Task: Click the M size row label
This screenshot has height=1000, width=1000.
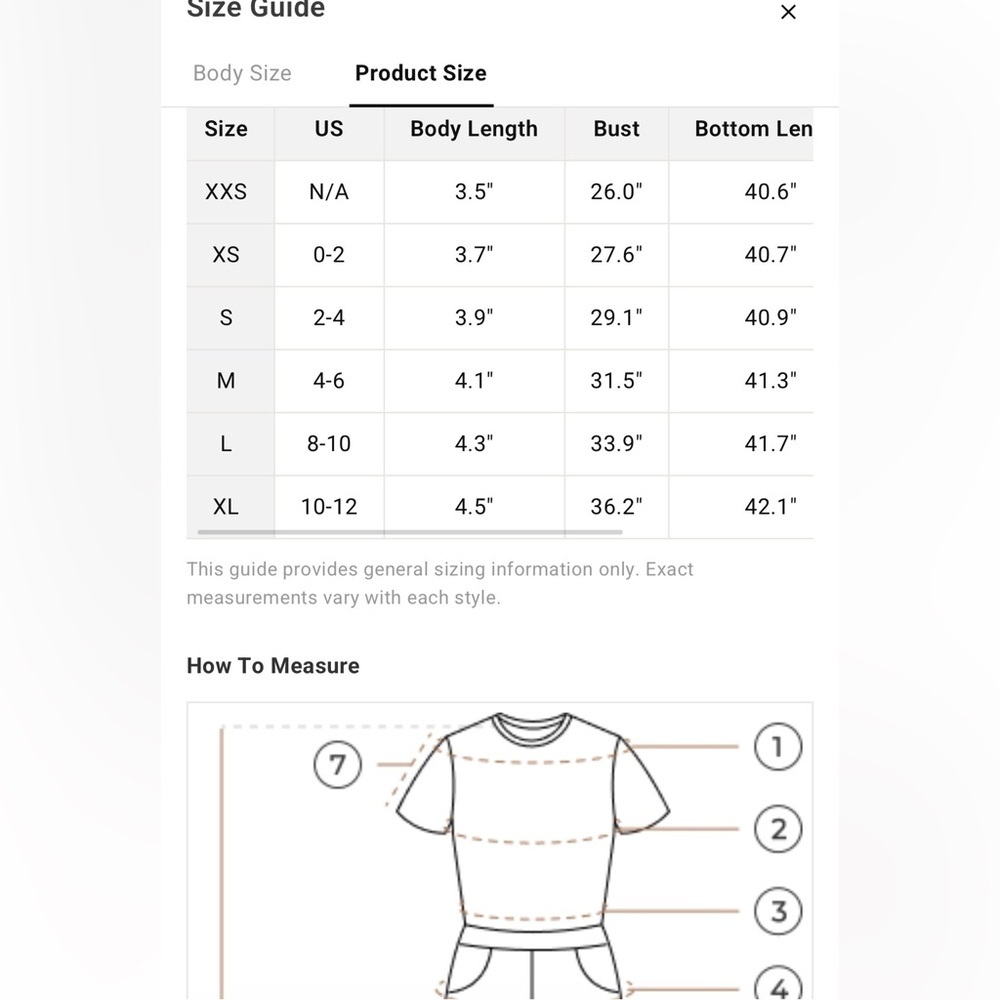Action: tap(226, 381)
